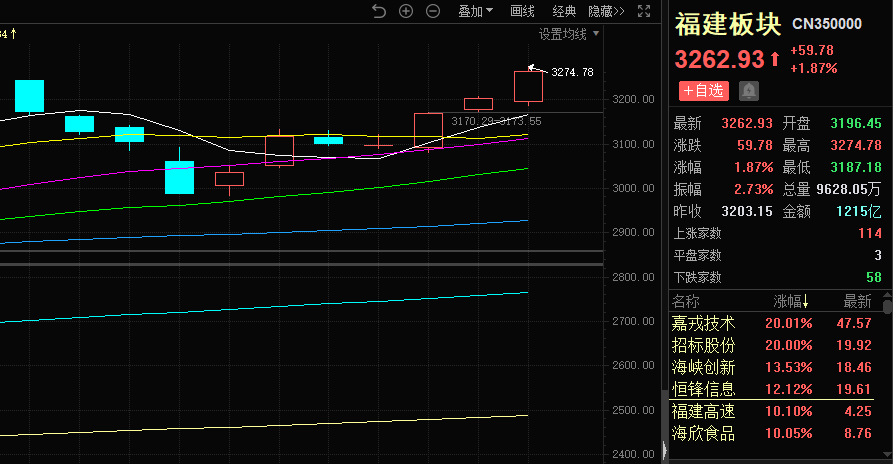Viewport: 893px width, 464px height.
Task: Open 招标股份 stock row
Action: pyautogui.click(x=703, y=345)
